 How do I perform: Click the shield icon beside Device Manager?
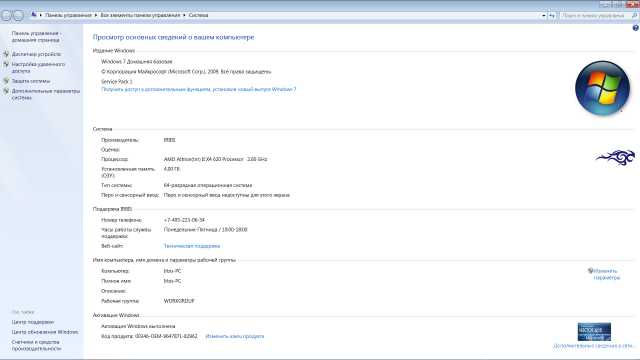pos(6,54)
